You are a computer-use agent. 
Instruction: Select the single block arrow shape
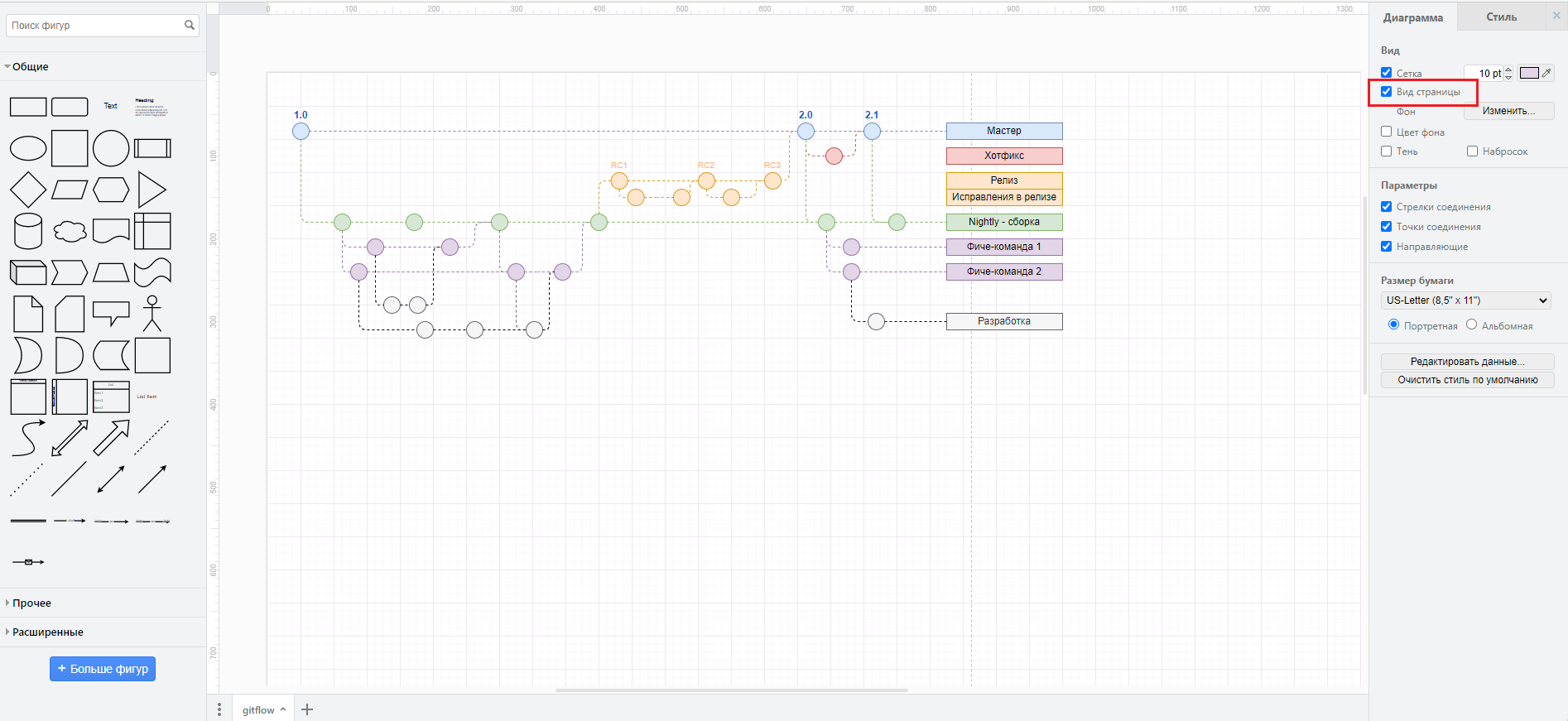point(111,438)
